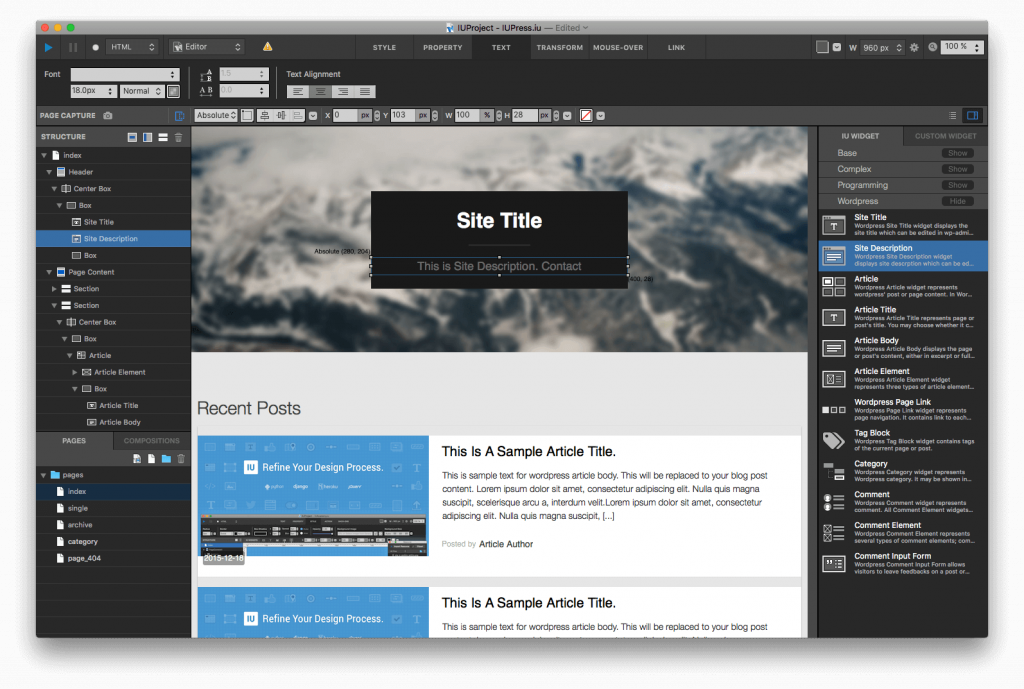Open the Normal font weight dropdown
Image resolution: width=1024 pixels, height=689 pixels.
pos(142,91)
